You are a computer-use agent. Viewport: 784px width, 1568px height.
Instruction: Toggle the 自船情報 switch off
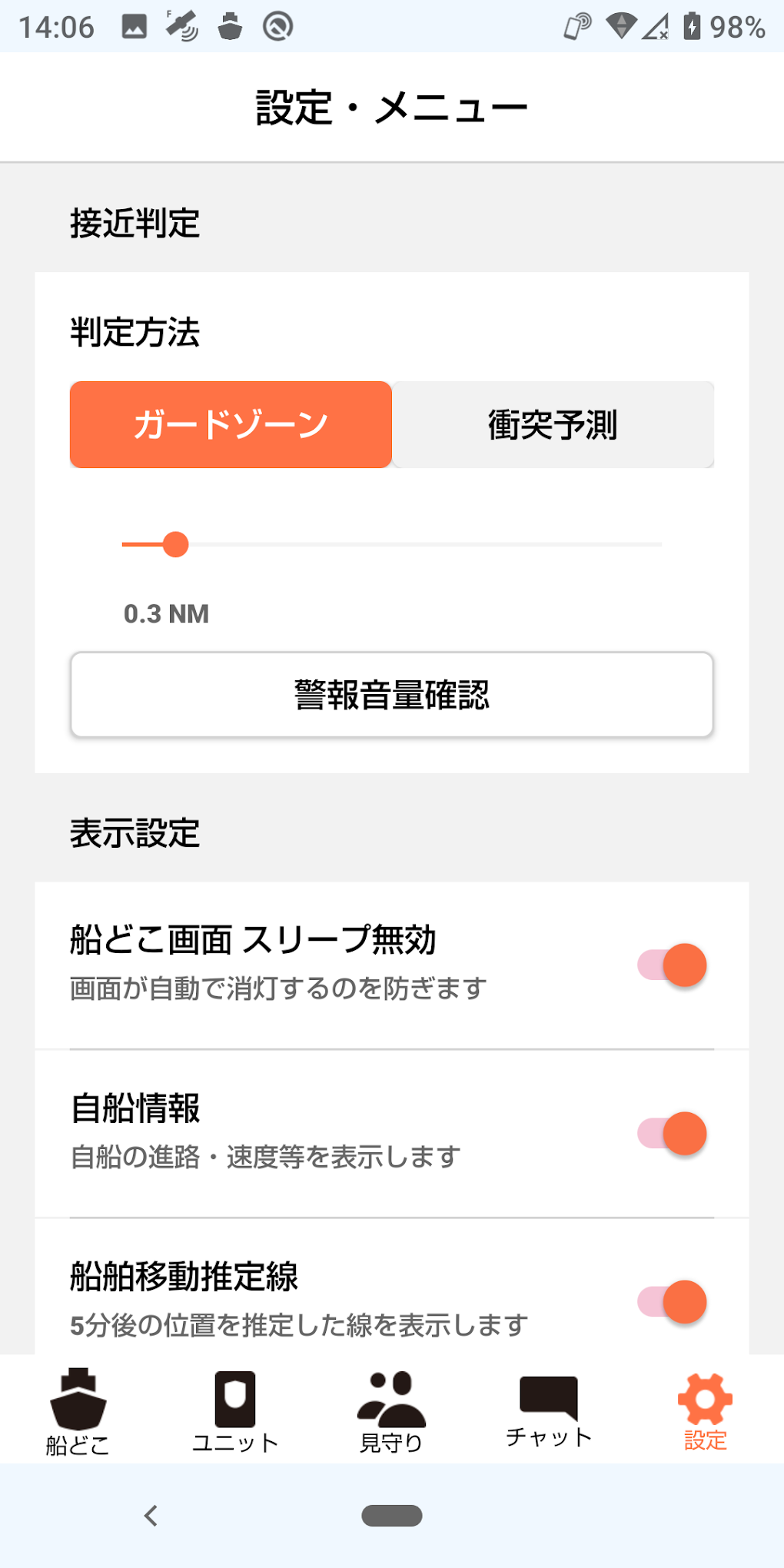(673, 1134)
